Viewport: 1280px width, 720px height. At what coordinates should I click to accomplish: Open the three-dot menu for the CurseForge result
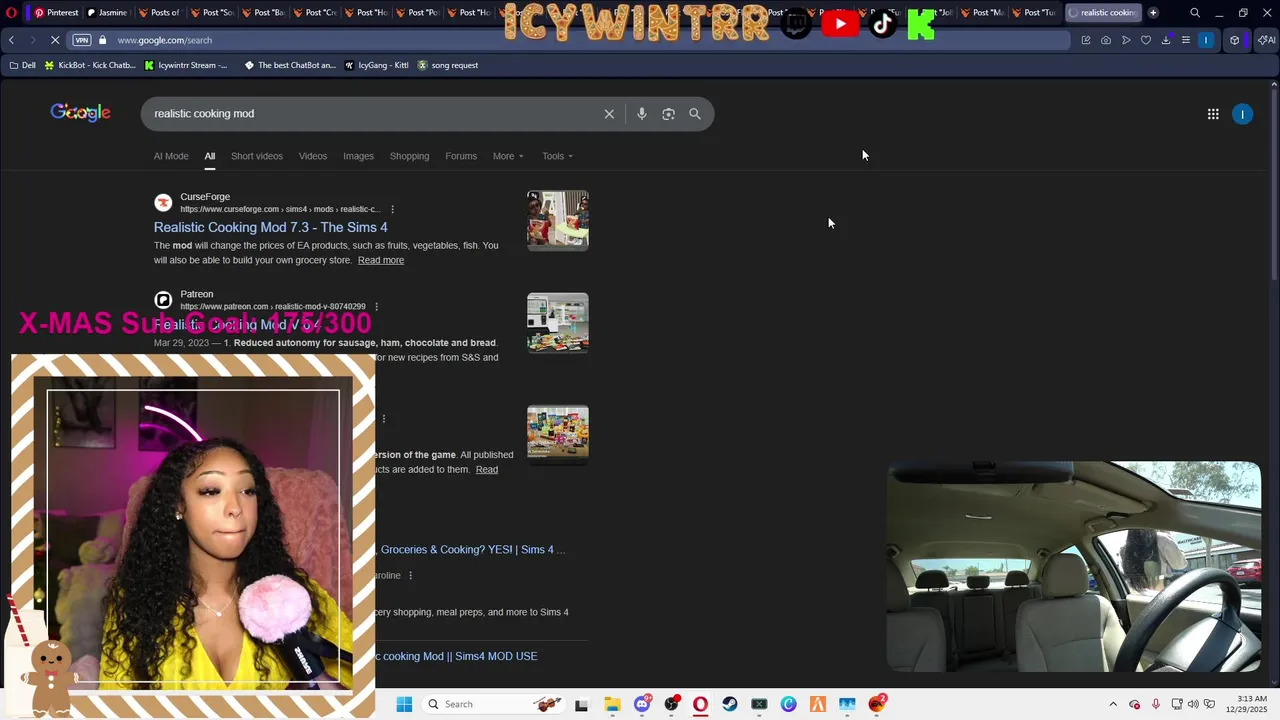coord(392,209)
